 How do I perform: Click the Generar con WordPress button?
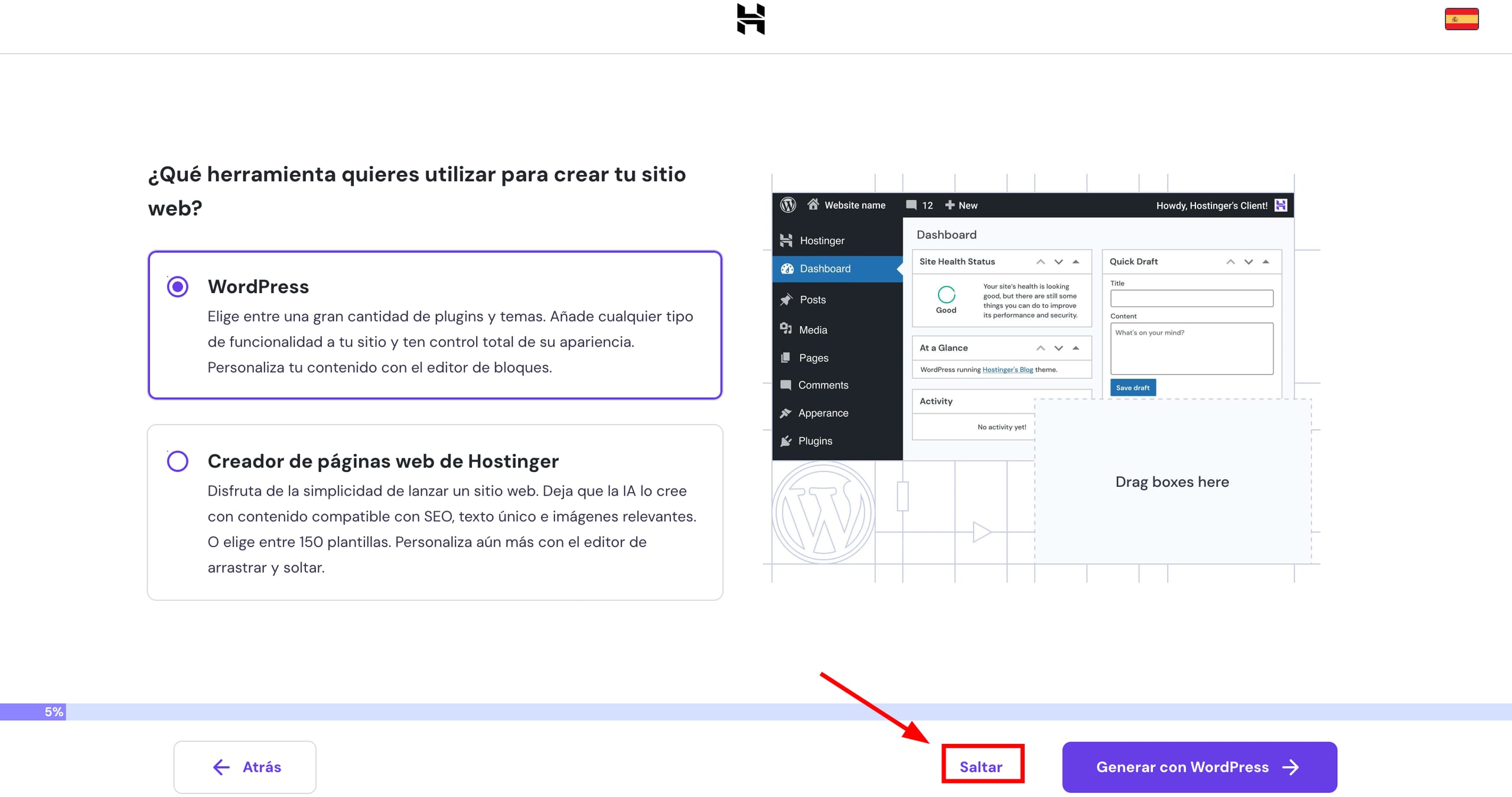(x=1199, y=766)
